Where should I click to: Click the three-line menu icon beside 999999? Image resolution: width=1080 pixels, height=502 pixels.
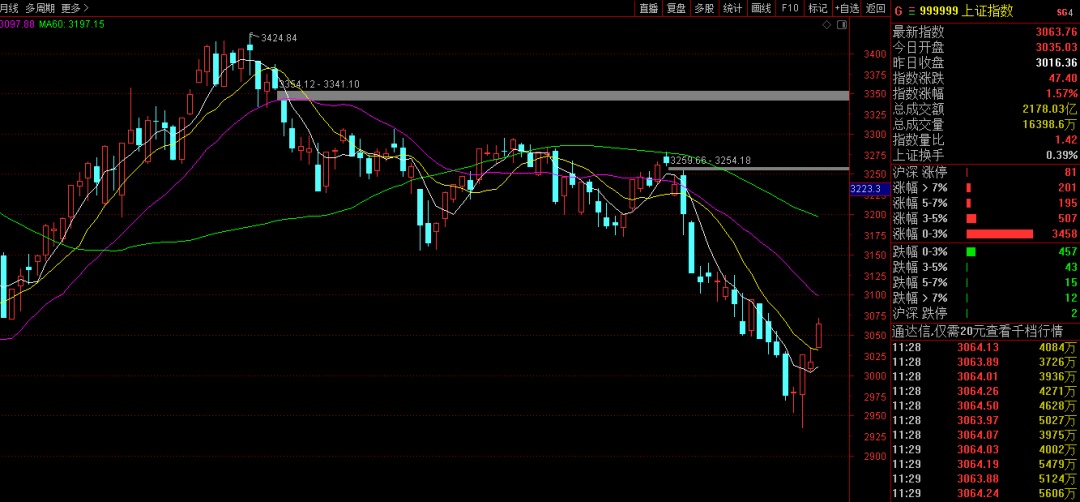click(x=912, y=10)
